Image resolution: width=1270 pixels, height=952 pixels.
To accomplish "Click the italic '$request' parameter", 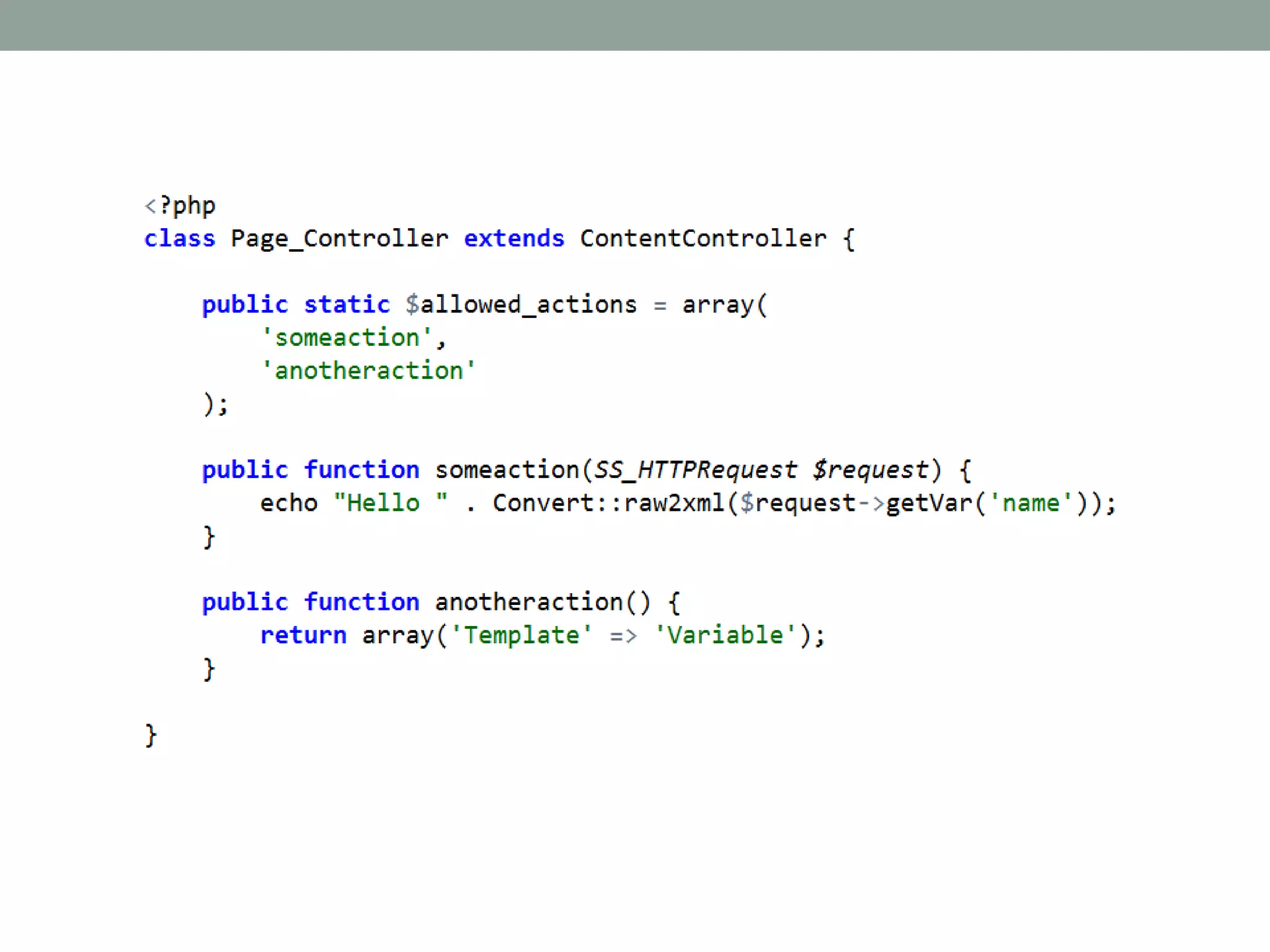I will [870, 470].
